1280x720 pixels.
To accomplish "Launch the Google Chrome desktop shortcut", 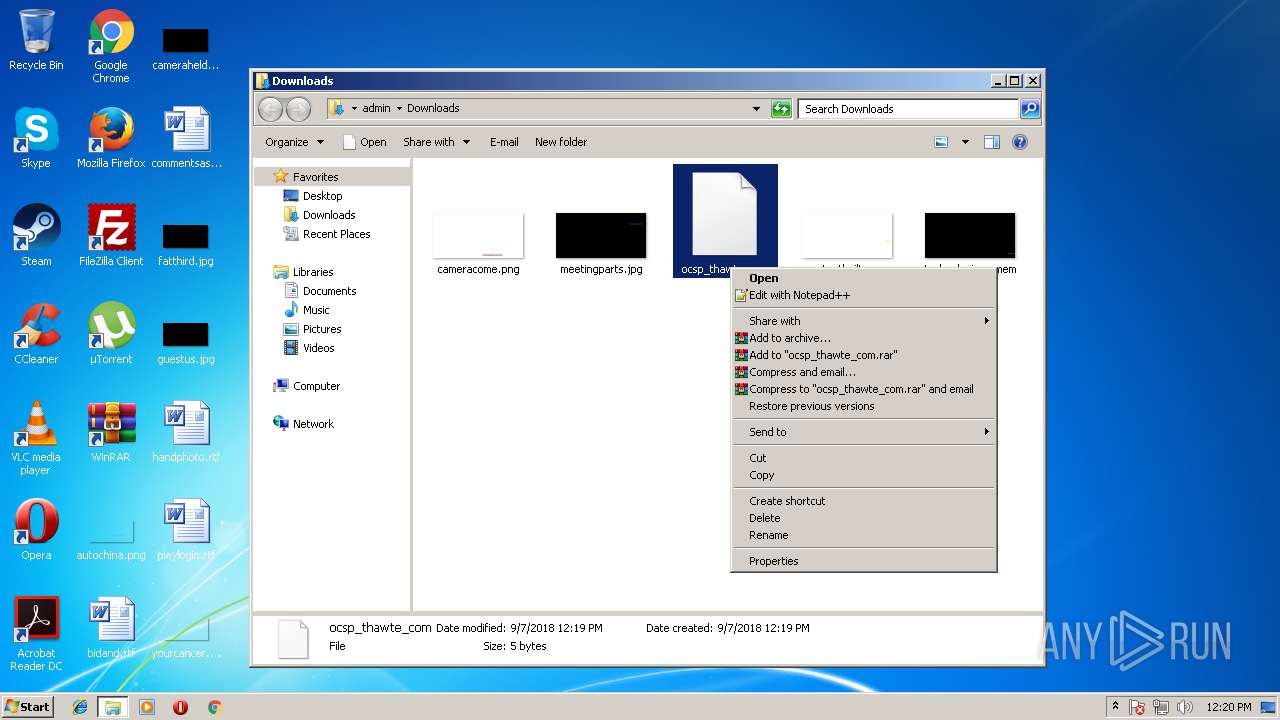I will pos(111,46).
